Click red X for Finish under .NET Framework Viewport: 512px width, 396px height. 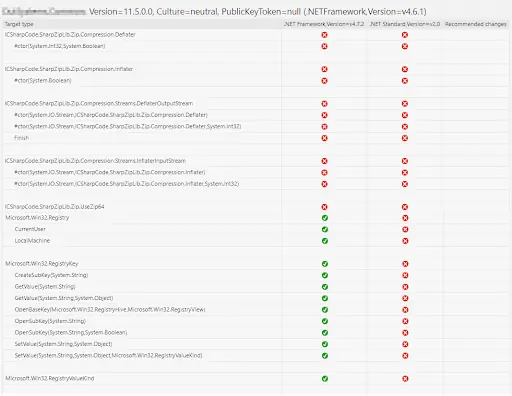point(324,138)
